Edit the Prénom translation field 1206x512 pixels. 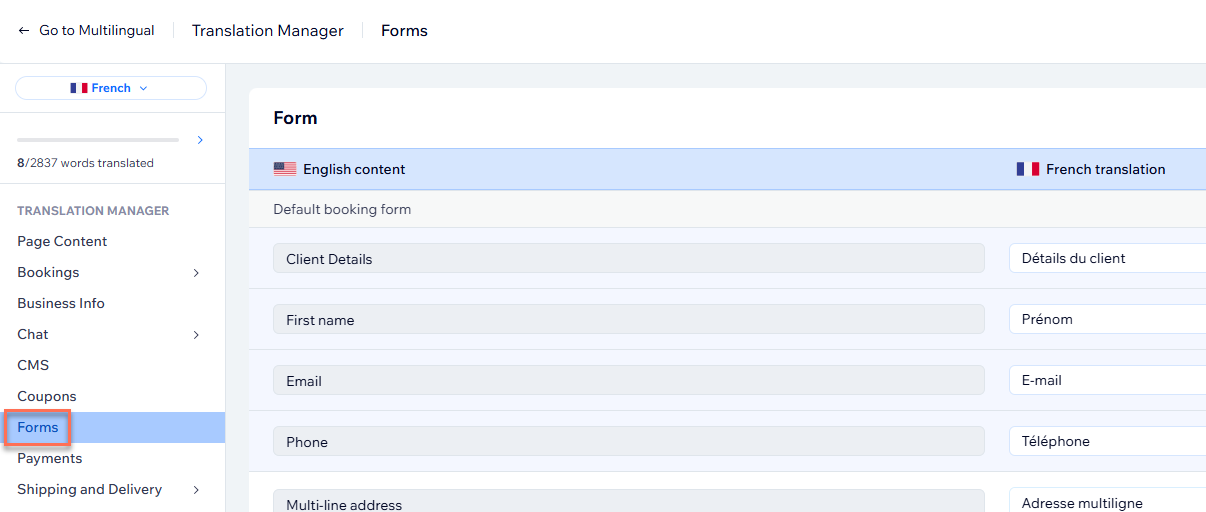(x=1108, y=319)
